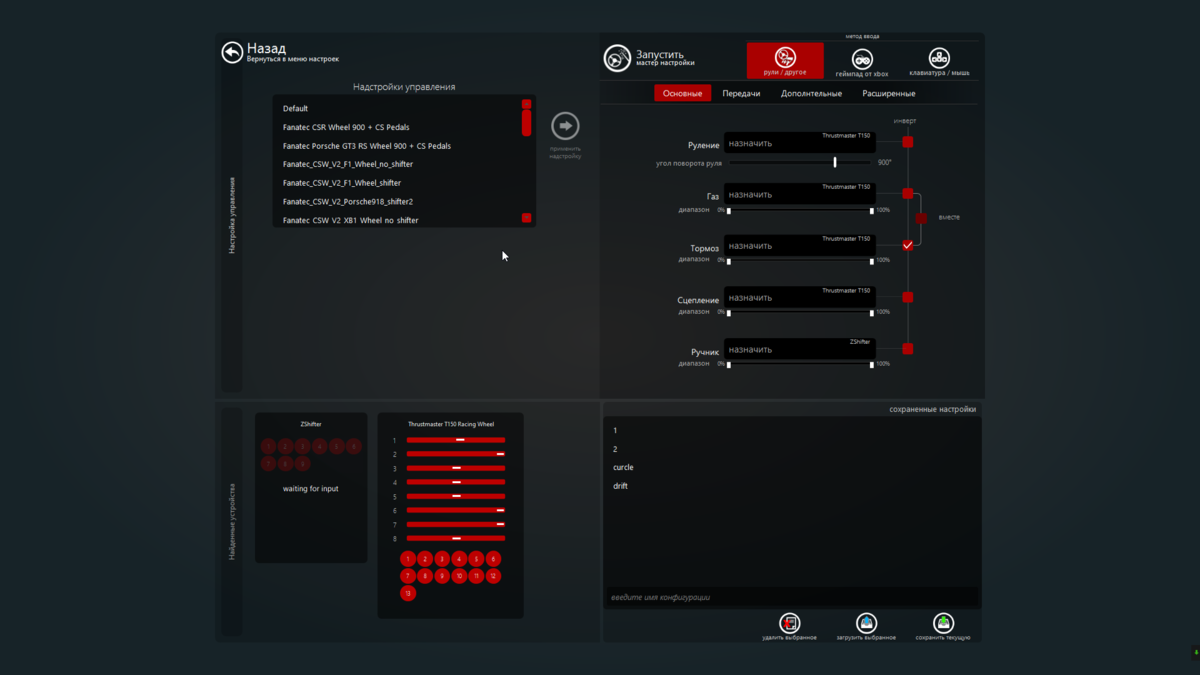Switch to Передачи tab
The width and height of the screenshot is (1200, 675).
(x=741, y=93)
